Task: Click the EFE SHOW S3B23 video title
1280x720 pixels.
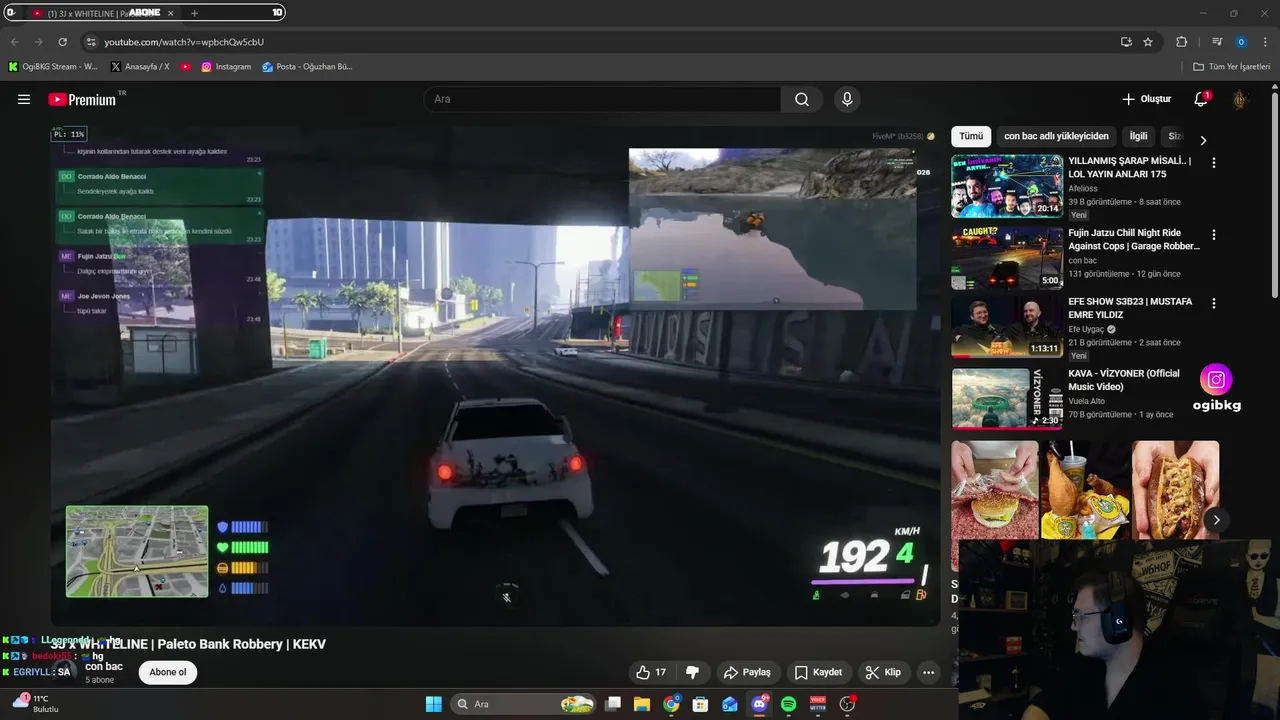Action: (x=1130, y=308)
